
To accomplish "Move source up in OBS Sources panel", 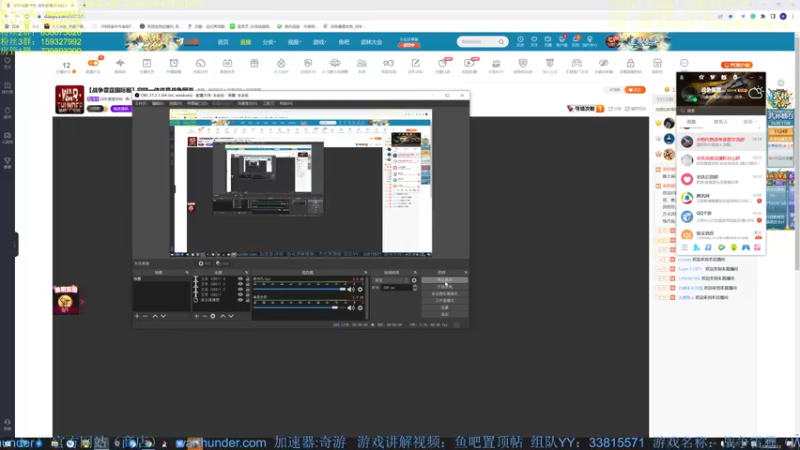I will pyautogui.click(x=222, y=316).
